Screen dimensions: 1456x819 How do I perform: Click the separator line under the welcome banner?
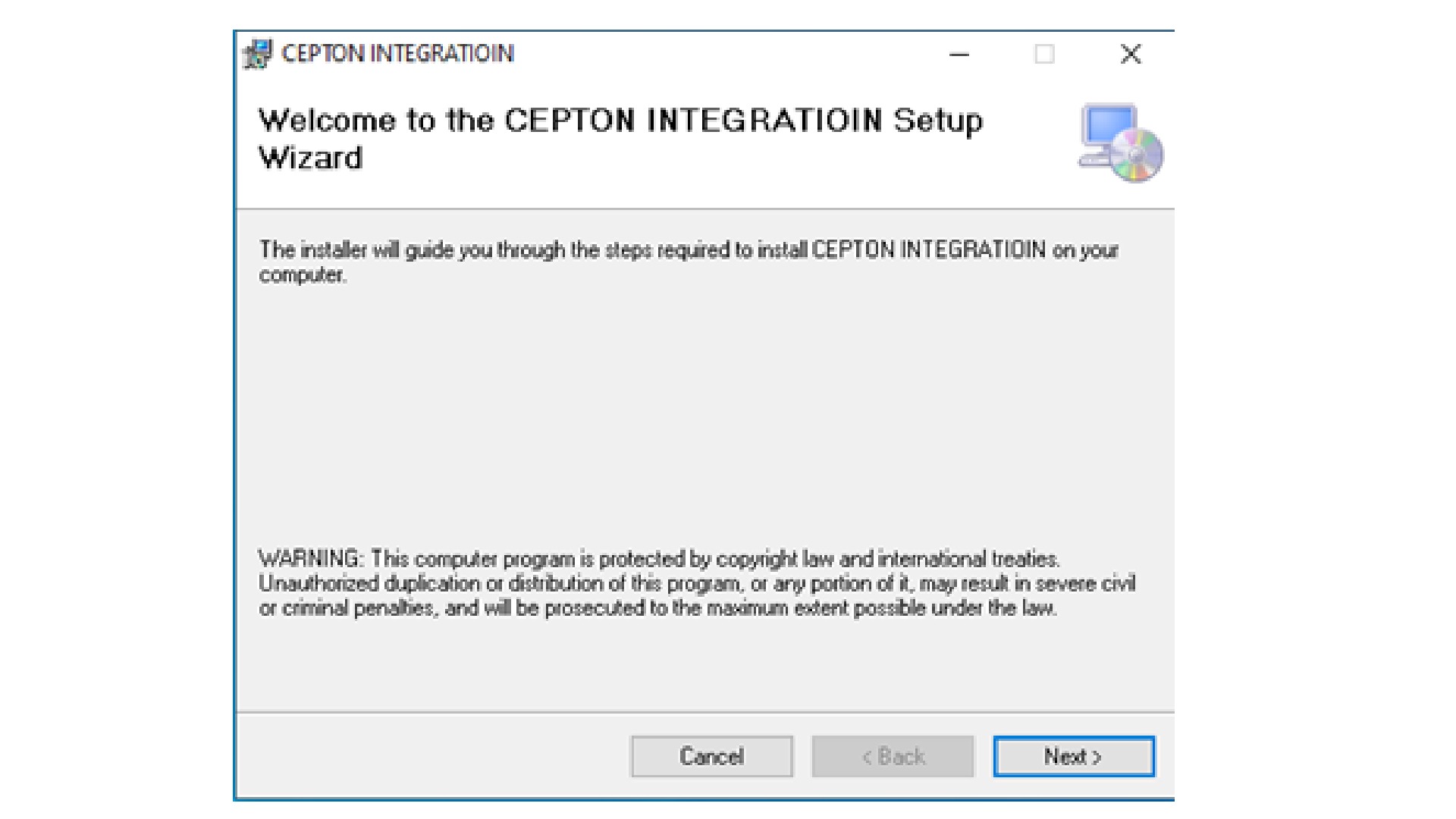point(705,209)
